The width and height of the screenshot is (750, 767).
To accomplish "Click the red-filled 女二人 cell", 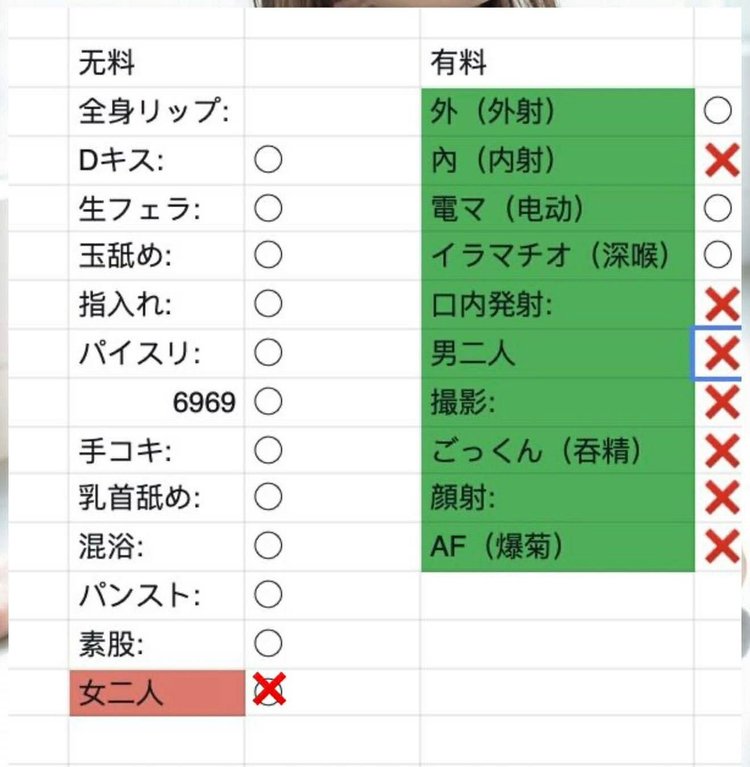I will (157, 692).
